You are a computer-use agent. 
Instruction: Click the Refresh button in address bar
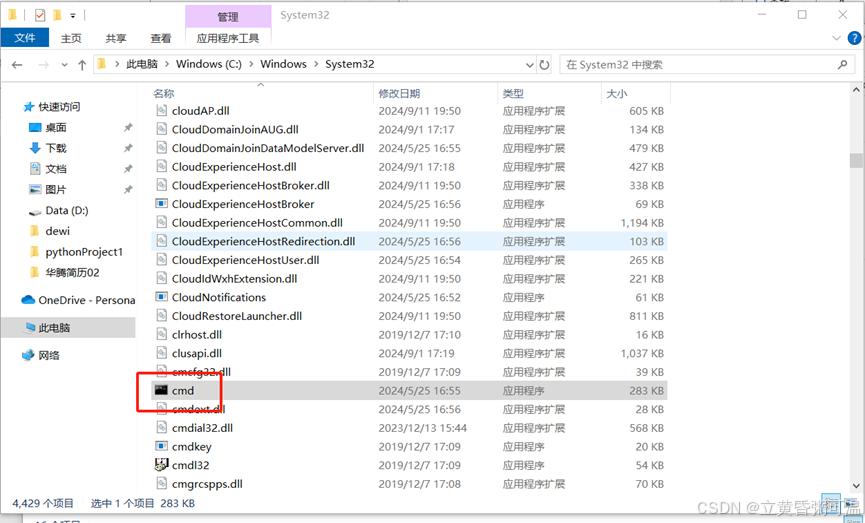coord(544,65)
